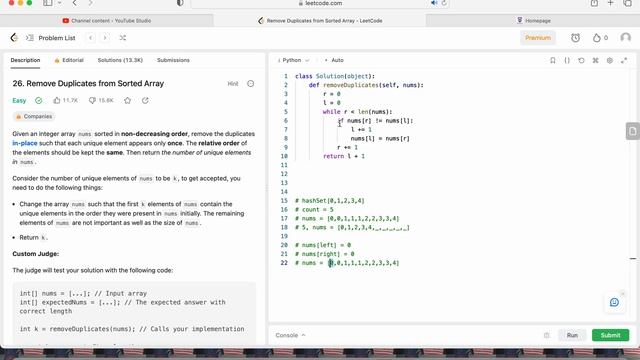The height and width of the screenshot is (360, 640).
Task: Open browser share icon
Action: coord(594,3)
